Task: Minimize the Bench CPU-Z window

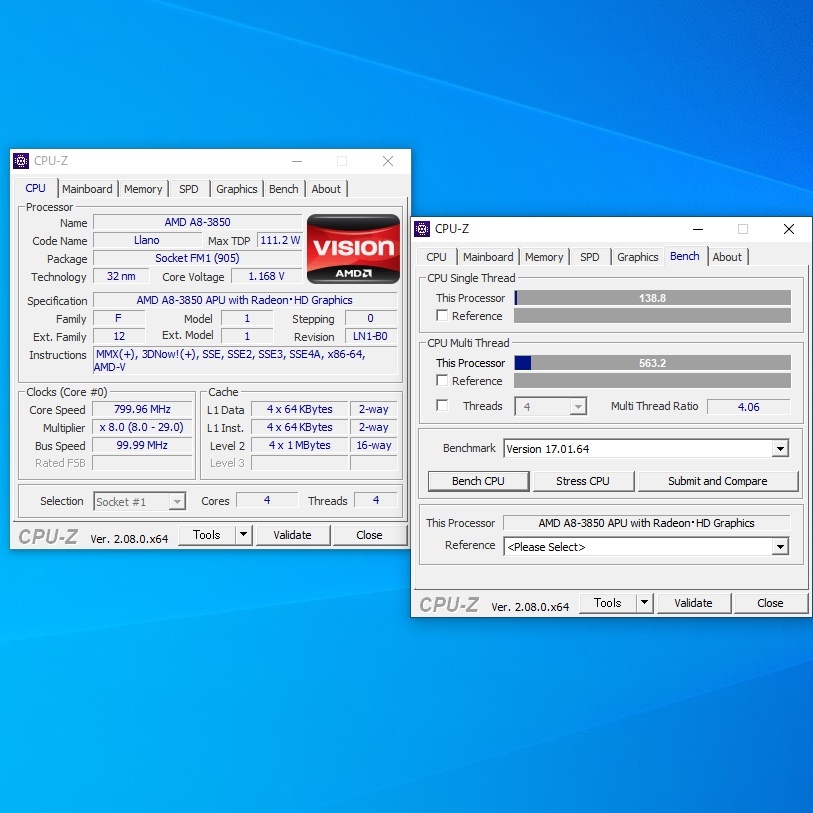Action: 698,229
